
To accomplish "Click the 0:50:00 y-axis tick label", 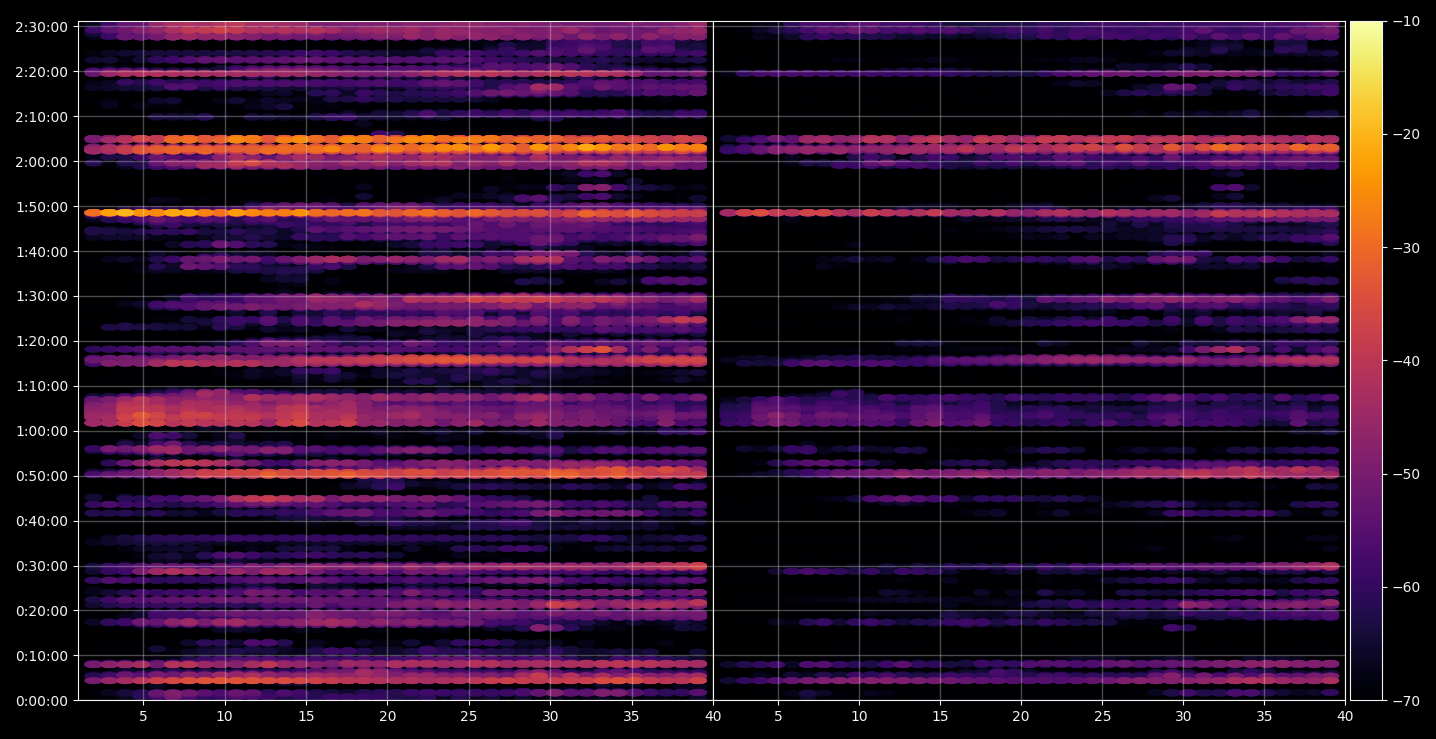I will (41, 477).
